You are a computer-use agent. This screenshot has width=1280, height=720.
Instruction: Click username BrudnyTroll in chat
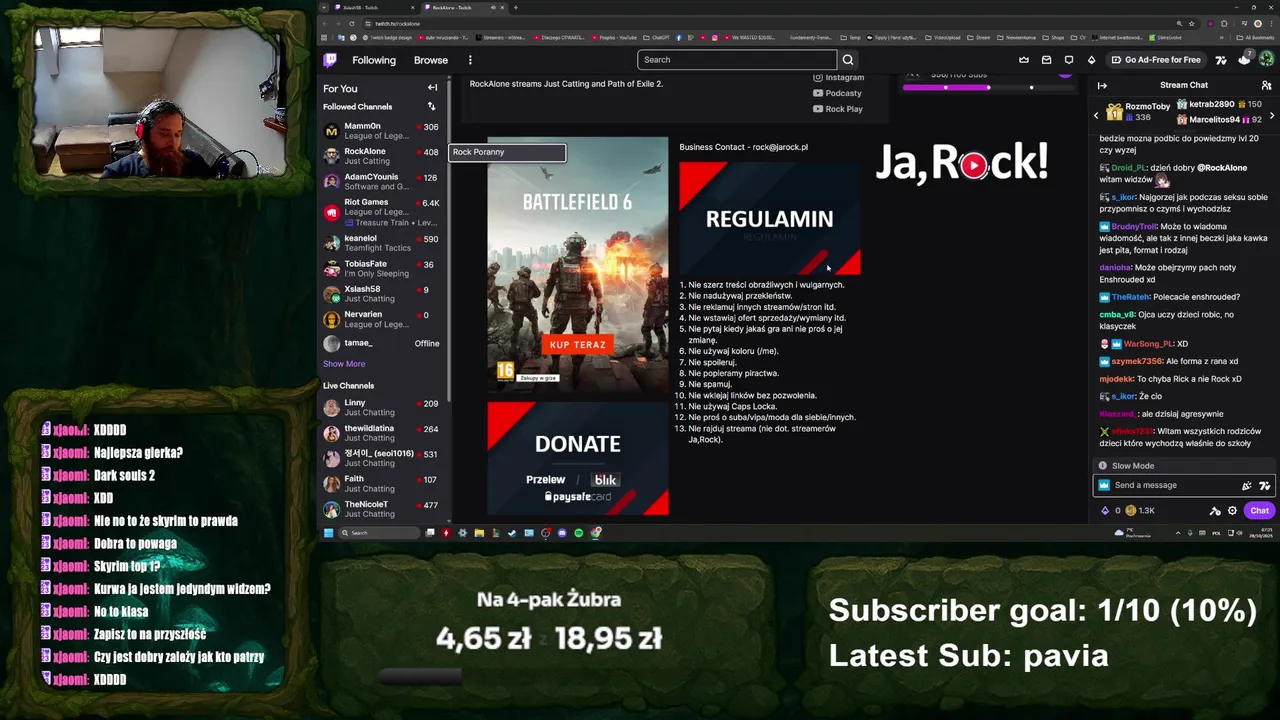(x=1134, y=227)
